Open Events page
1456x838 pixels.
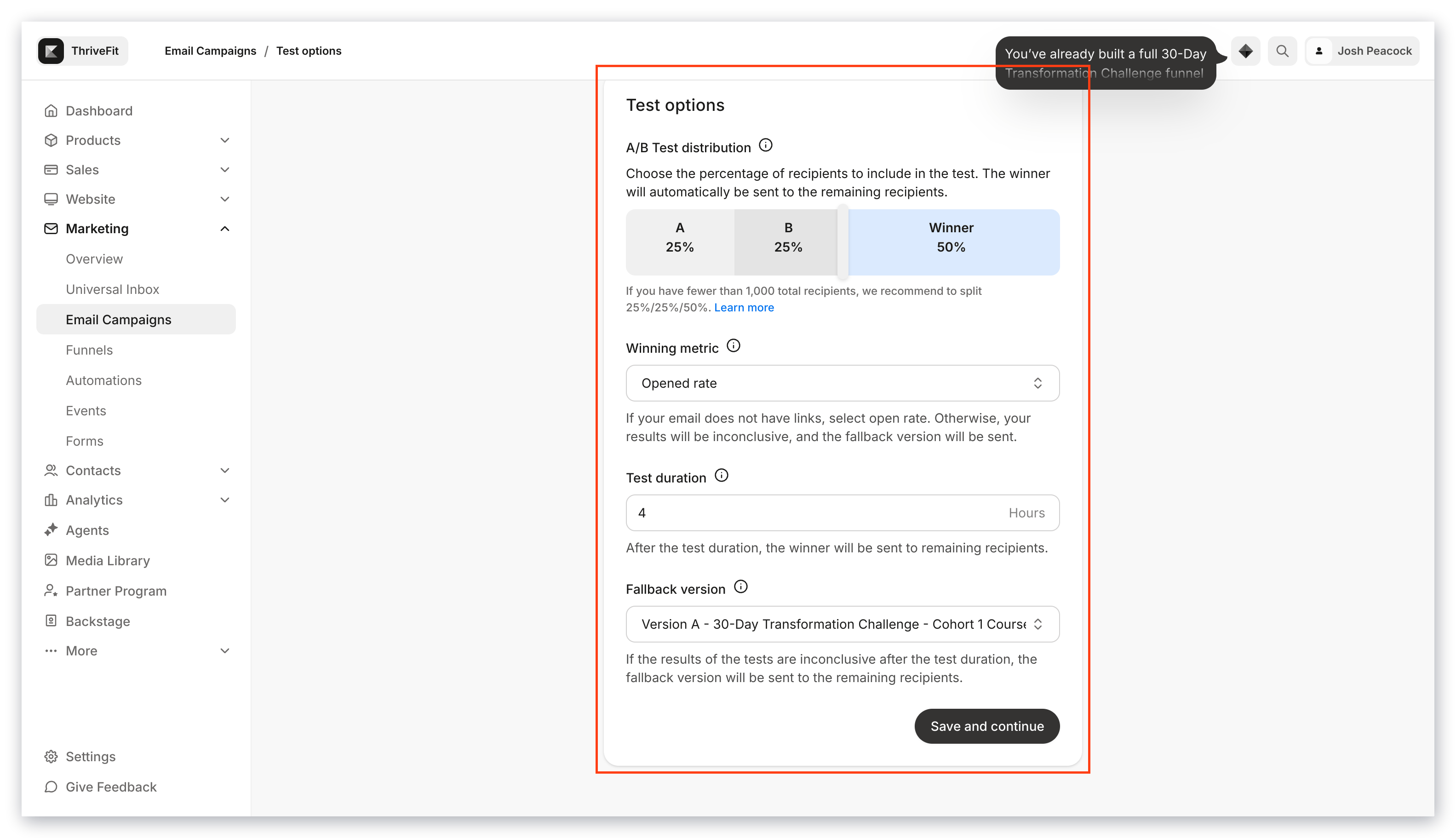click(x=86, y=410)
